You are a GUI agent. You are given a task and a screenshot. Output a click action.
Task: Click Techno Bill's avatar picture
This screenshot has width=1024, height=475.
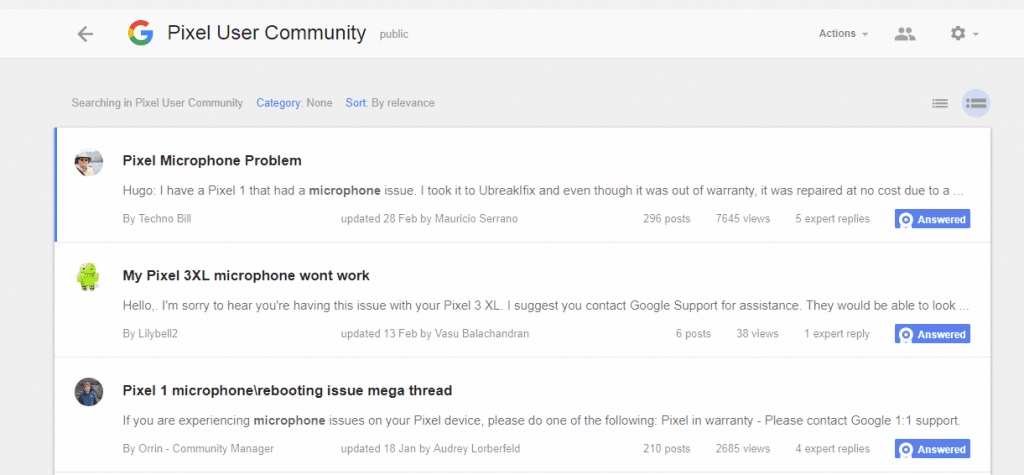(x=89, y=162)
